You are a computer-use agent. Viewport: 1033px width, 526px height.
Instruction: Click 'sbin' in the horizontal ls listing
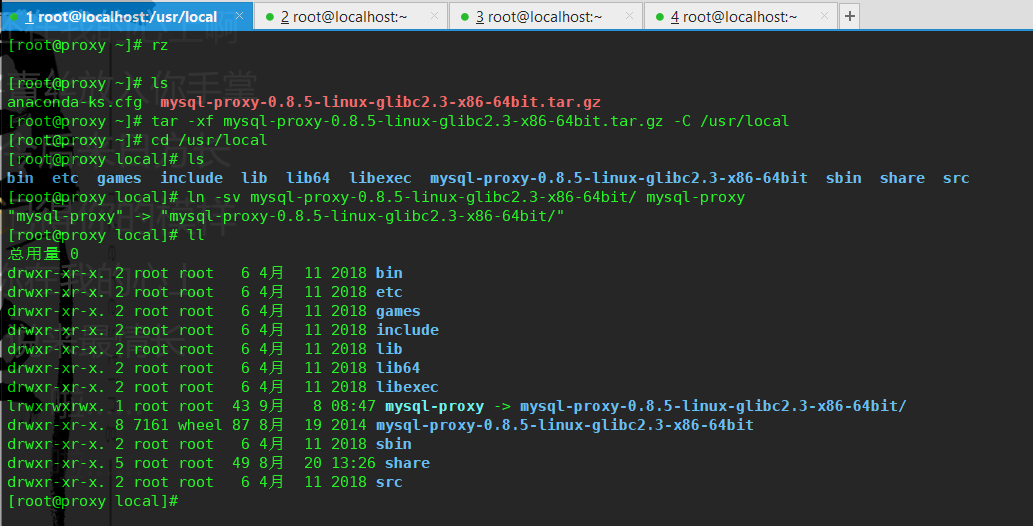coord(843,178)
